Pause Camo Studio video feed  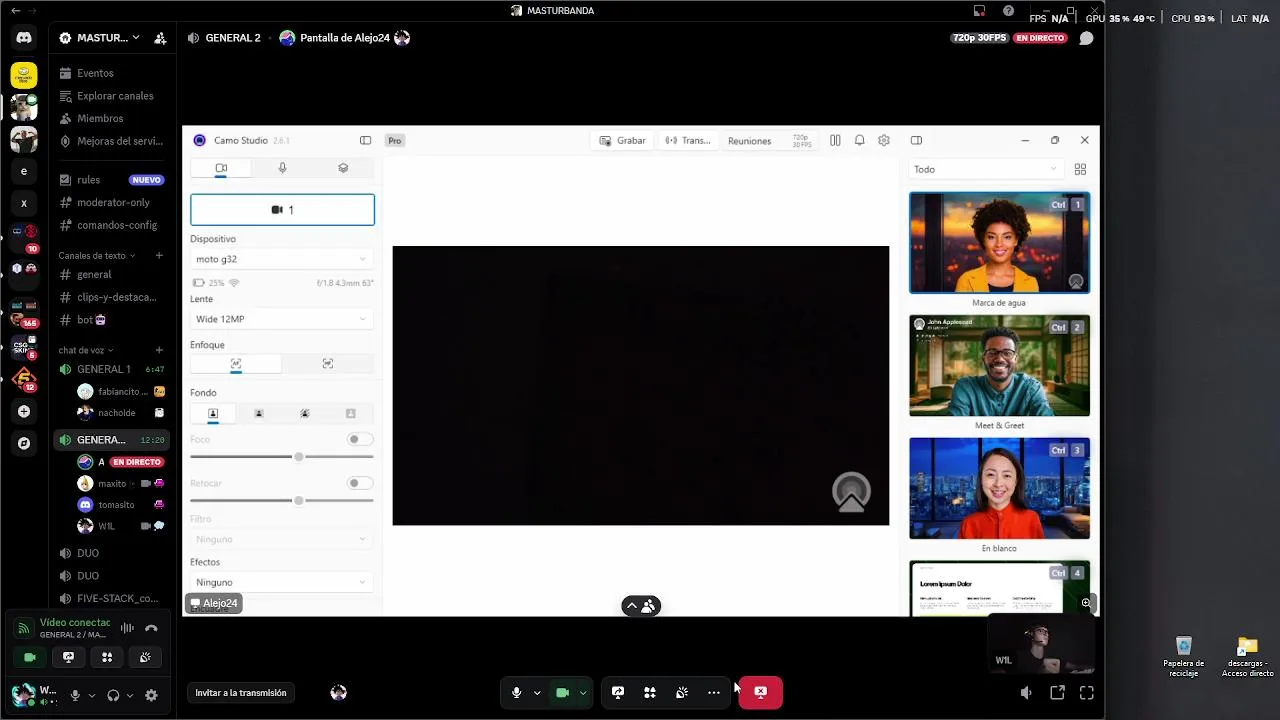point(835,140)
